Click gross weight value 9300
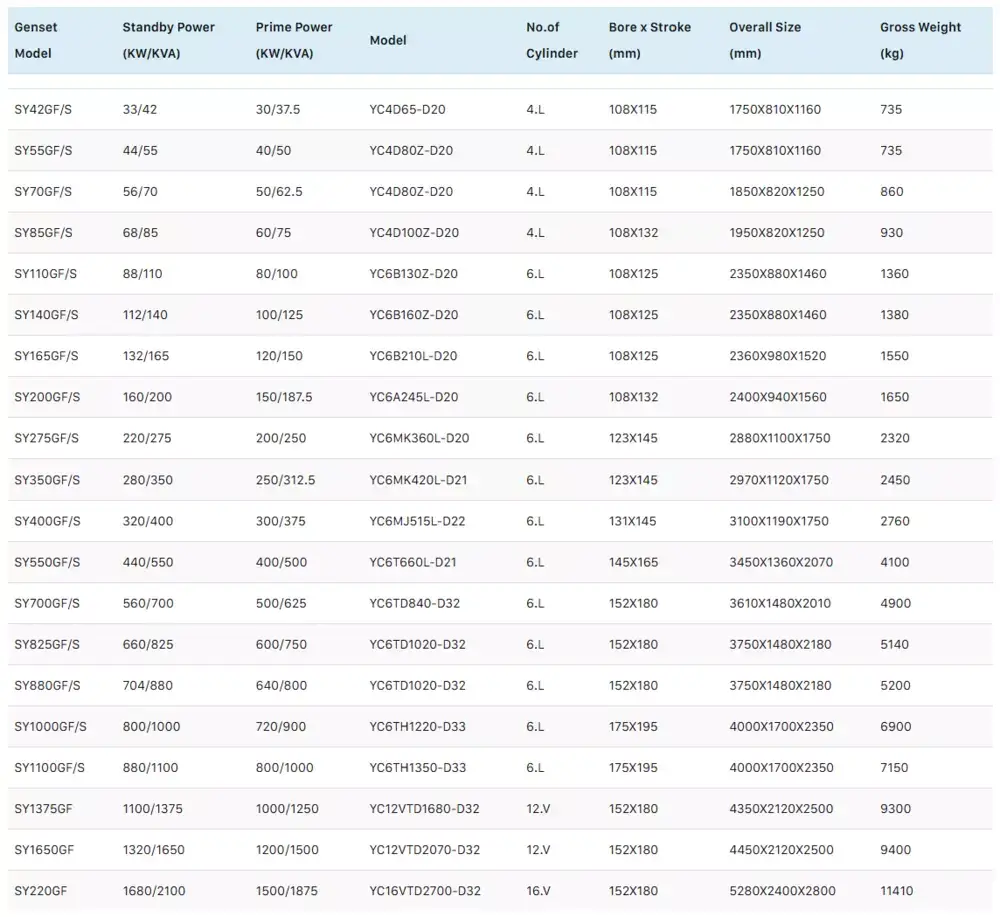Viewport: 1000px width, 917px height. click(895, 809)
